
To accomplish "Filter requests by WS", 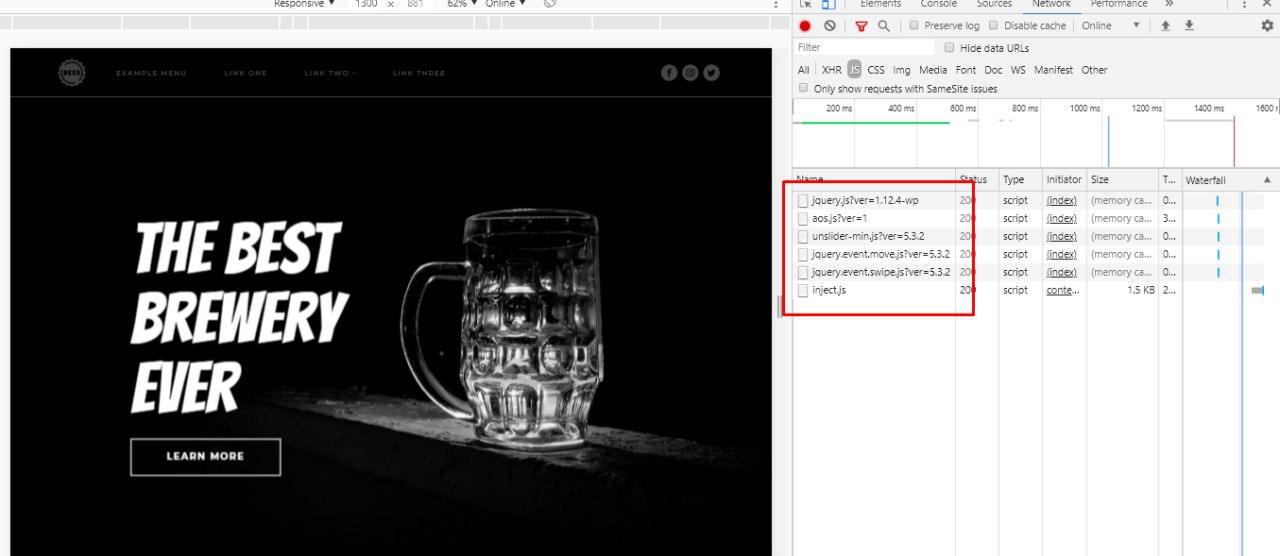I will pos(1018,70).
